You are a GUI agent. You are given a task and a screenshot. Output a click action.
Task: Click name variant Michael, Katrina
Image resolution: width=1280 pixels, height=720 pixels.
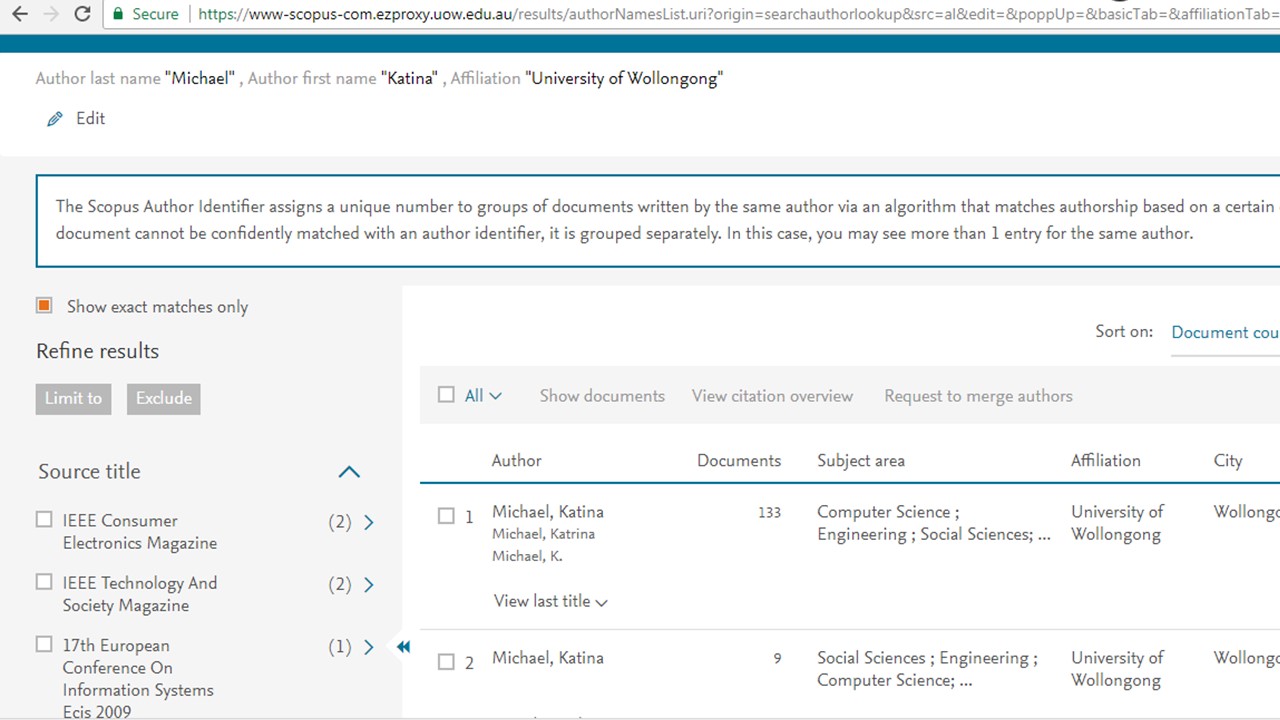point(543,534)
